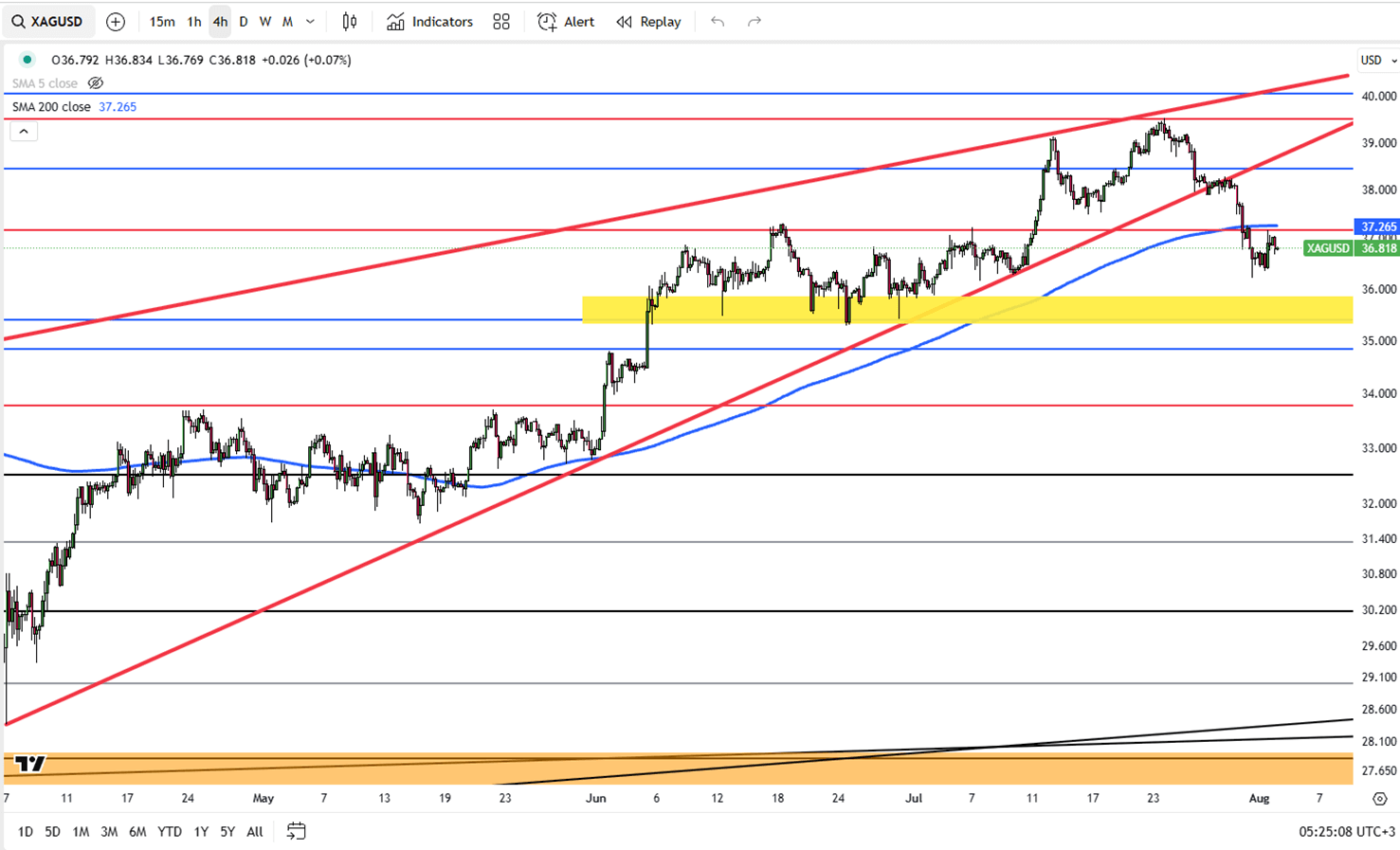The image size is (1400, 850).
Task: Open the go-to-date calendar icon
Action: click(x=296, y=831)
